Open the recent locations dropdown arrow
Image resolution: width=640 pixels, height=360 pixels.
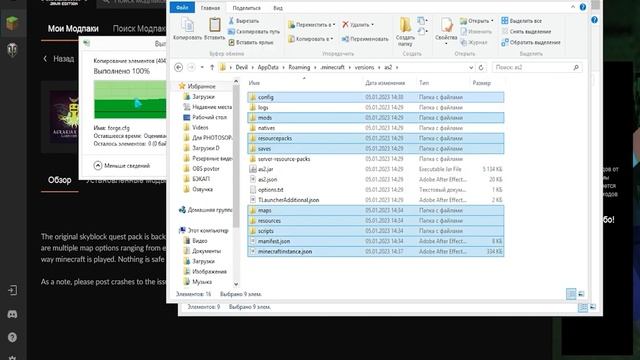click(x=202, y=67)
